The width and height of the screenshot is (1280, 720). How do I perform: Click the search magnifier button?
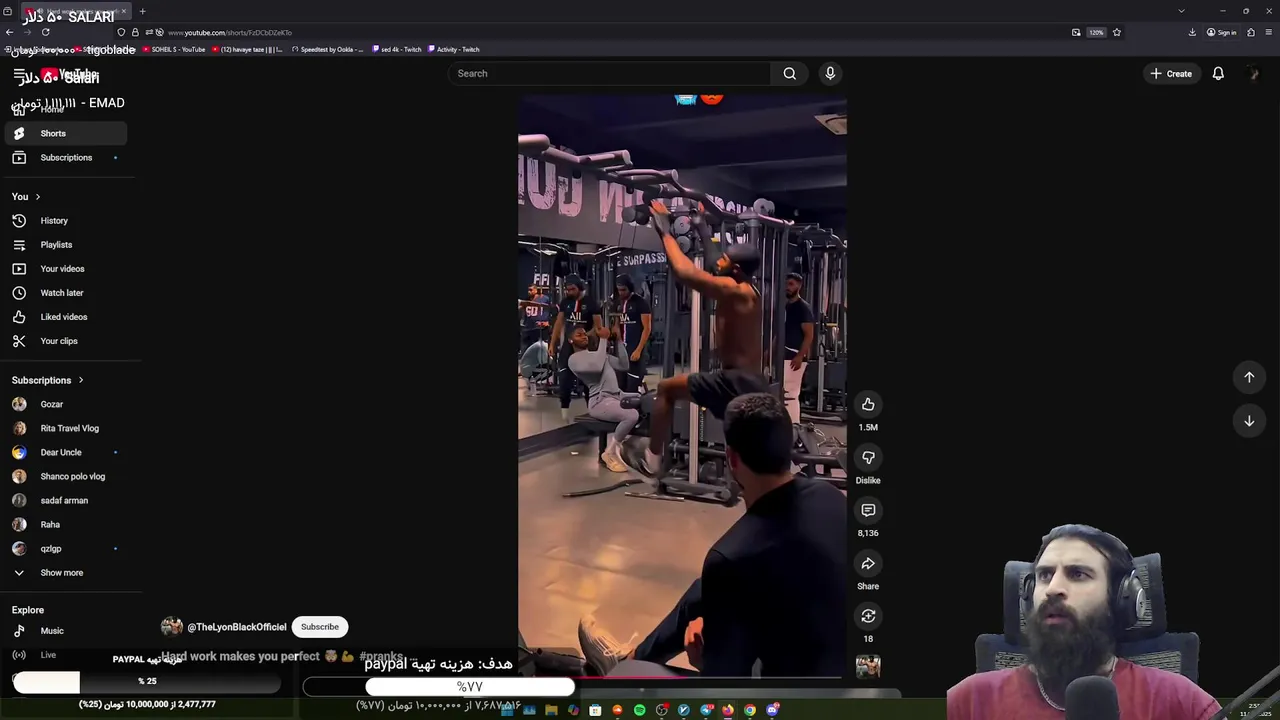click(790, 73)
